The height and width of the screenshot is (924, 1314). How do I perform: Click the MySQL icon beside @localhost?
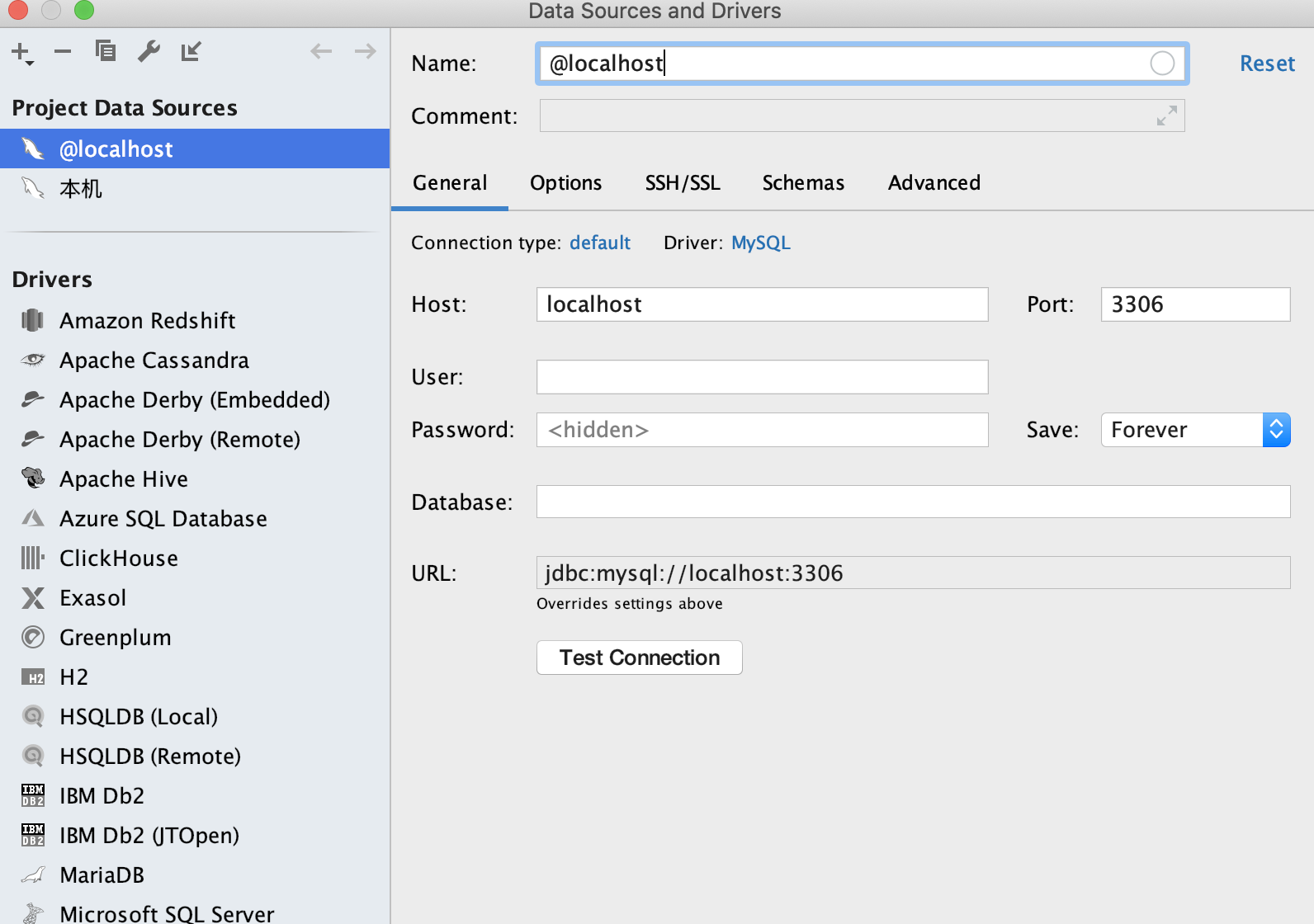tap(33, 148)
